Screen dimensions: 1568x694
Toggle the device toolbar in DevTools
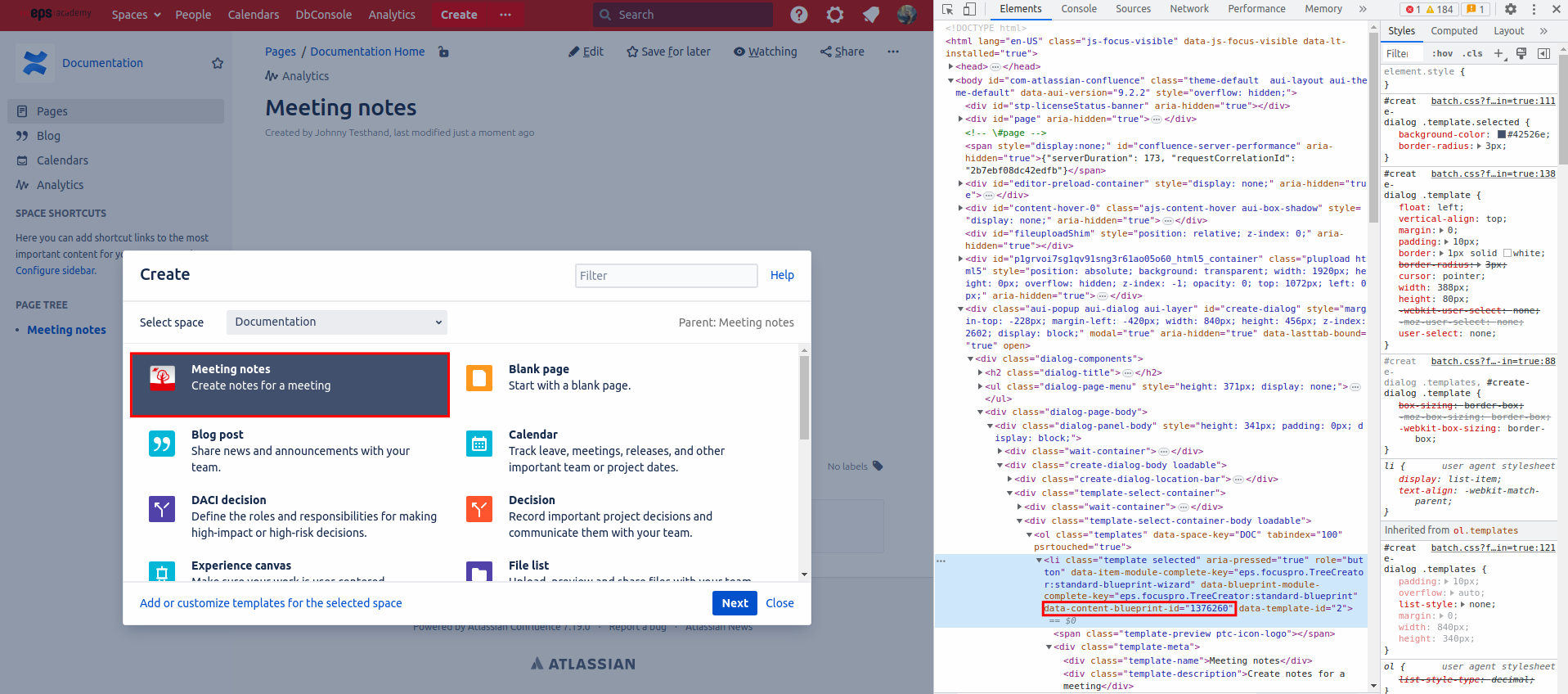point(968,9)
